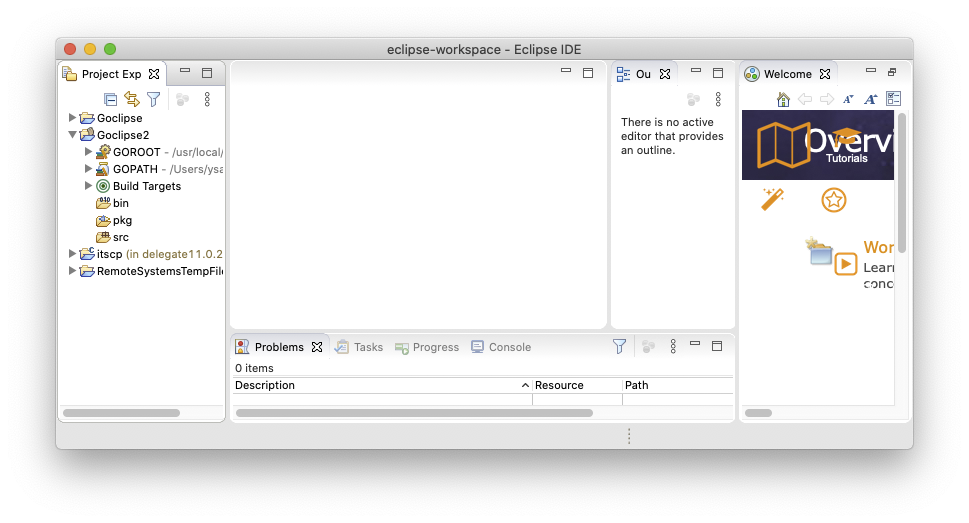Click the Welcome page vertical scrollbar
This screenshot has width=969, height=523.
tap(901, 182)
